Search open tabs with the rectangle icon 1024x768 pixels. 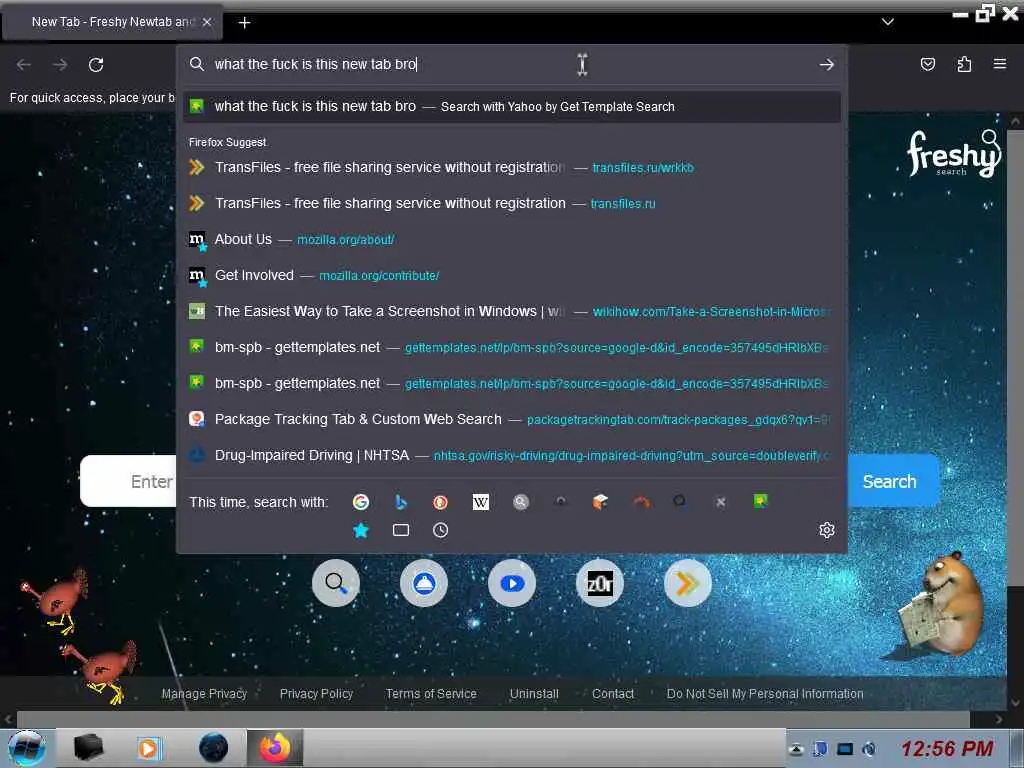click(401, 530)
